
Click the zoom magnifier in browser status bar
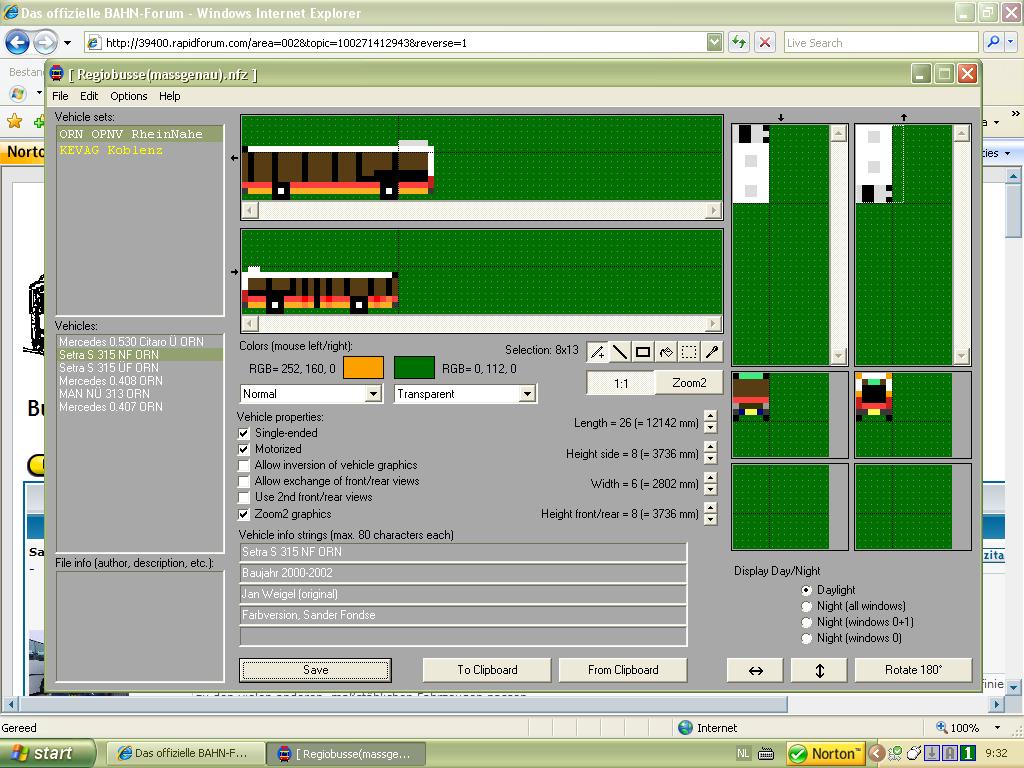(x=942, y=728)
